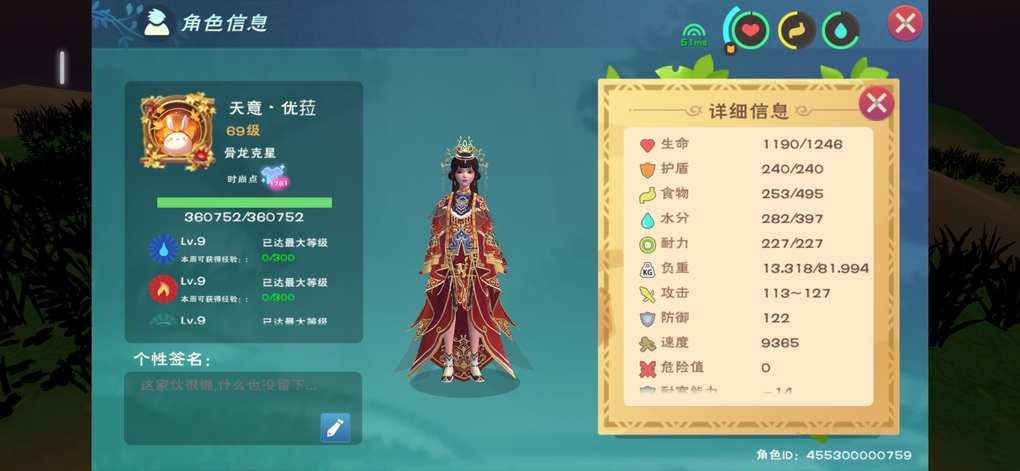
Task: Tap the 危险值 danger value icon
Action: point(647,369)
